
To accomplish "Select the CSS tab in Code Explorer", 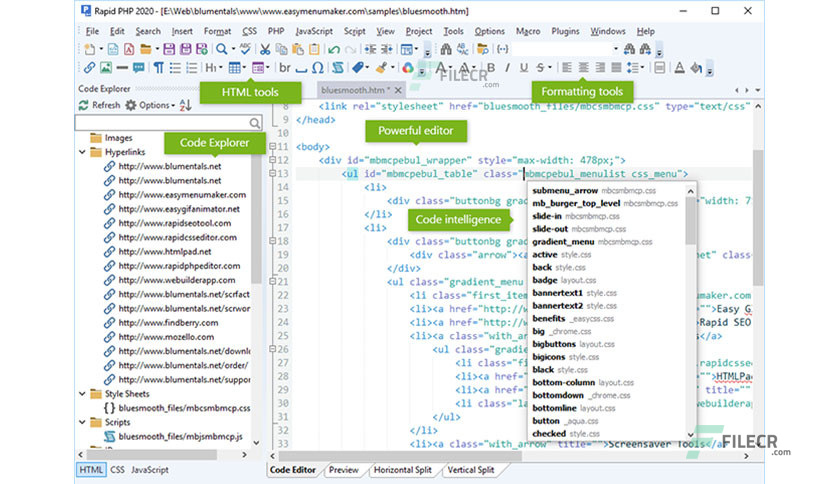I will point(117,470).
